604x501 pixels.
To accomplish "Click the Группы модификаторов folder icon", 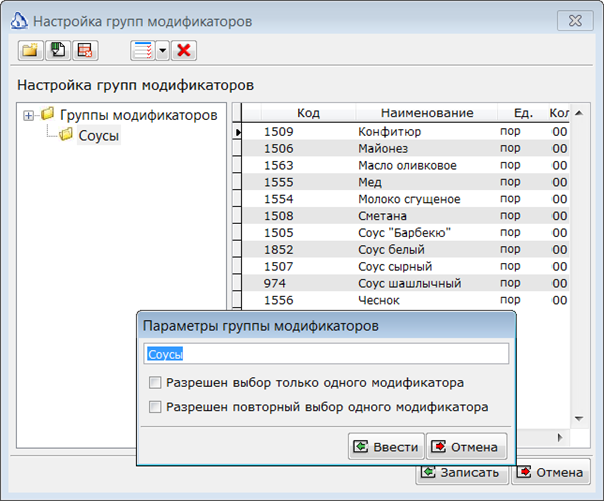I will [x=48, y=113].
